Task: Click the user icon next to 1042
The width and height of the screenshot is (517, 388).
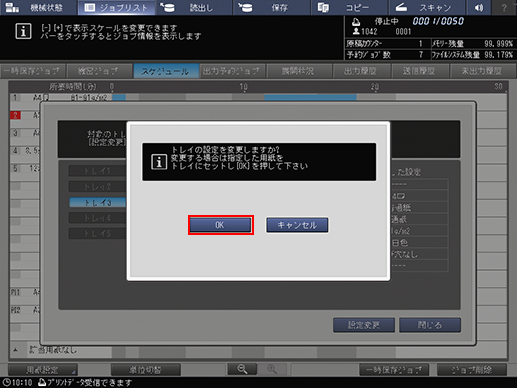Action: (356, 31)
